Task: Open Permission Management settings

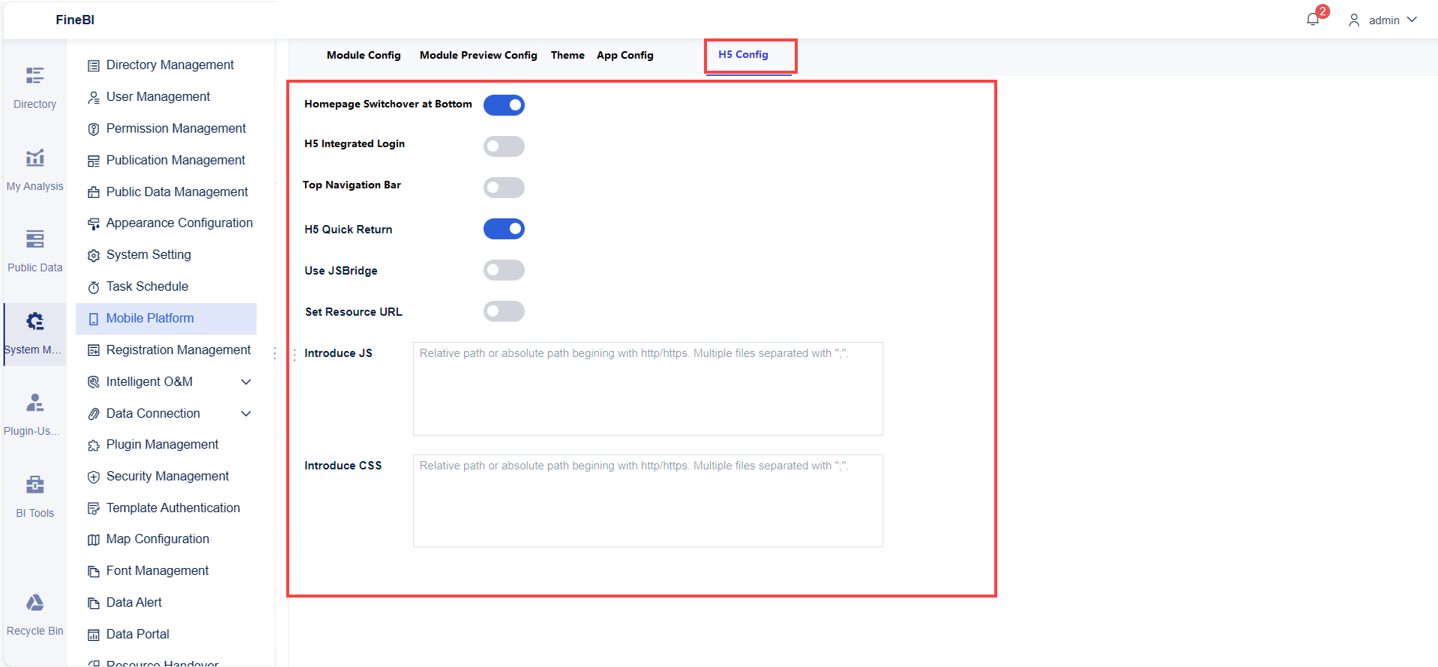Action: (x=176, y=128)
